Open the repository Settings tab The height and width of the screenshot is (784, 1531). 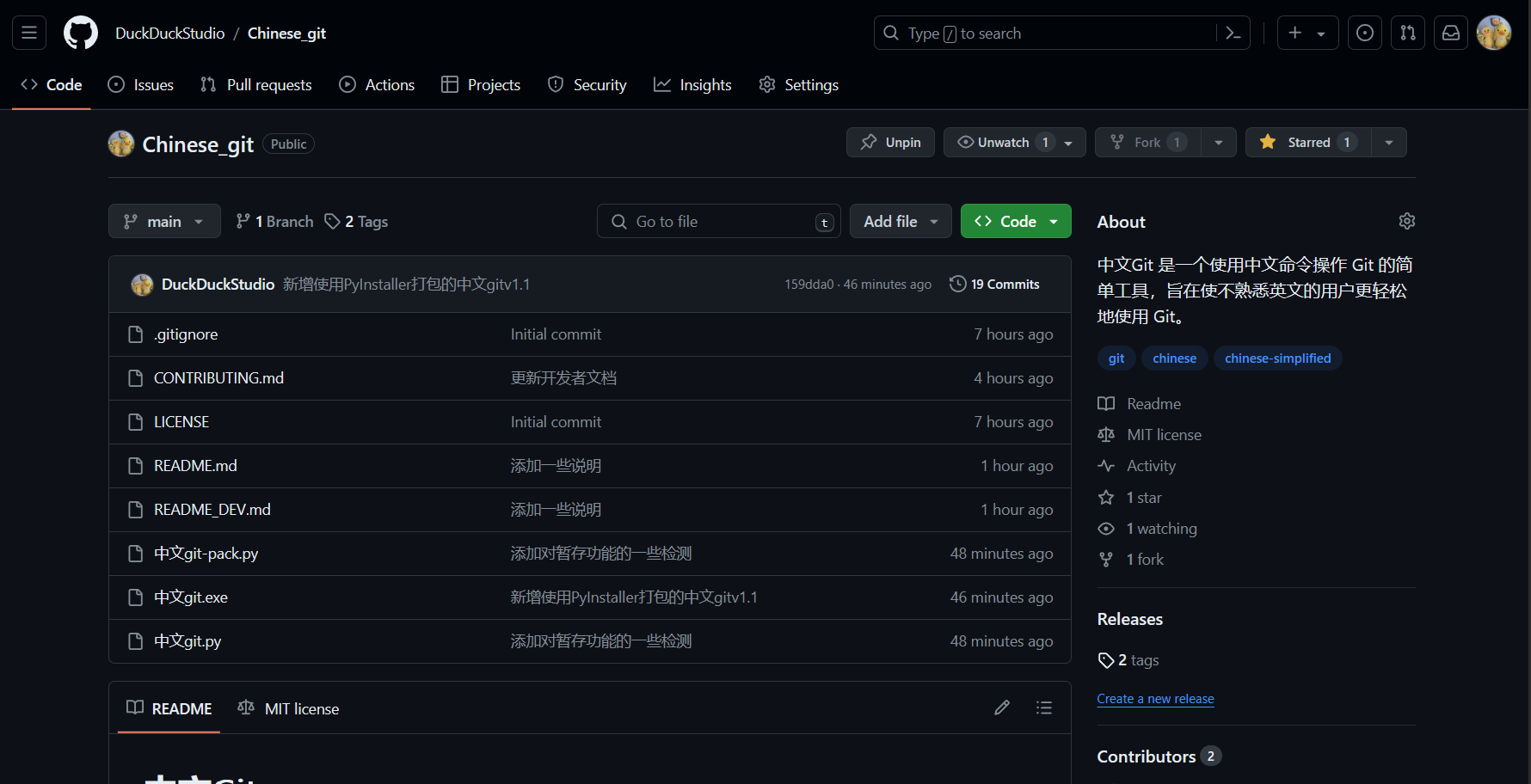[799, 84]
